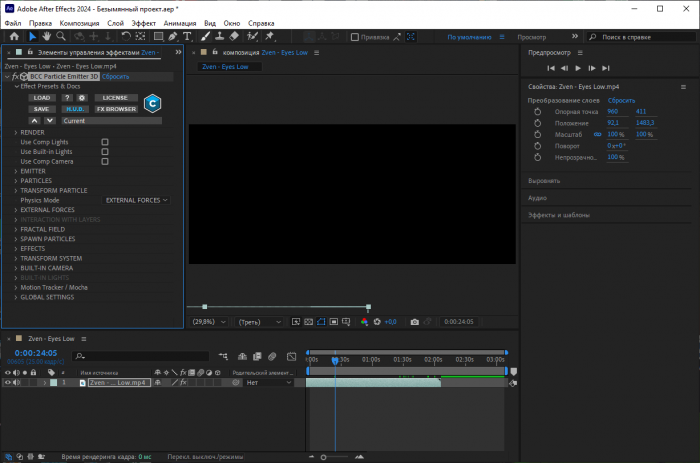Viewport: 700px width, 463px height.
Task: Select the Hand tool in the toolbar
Action: coord(46,36)
